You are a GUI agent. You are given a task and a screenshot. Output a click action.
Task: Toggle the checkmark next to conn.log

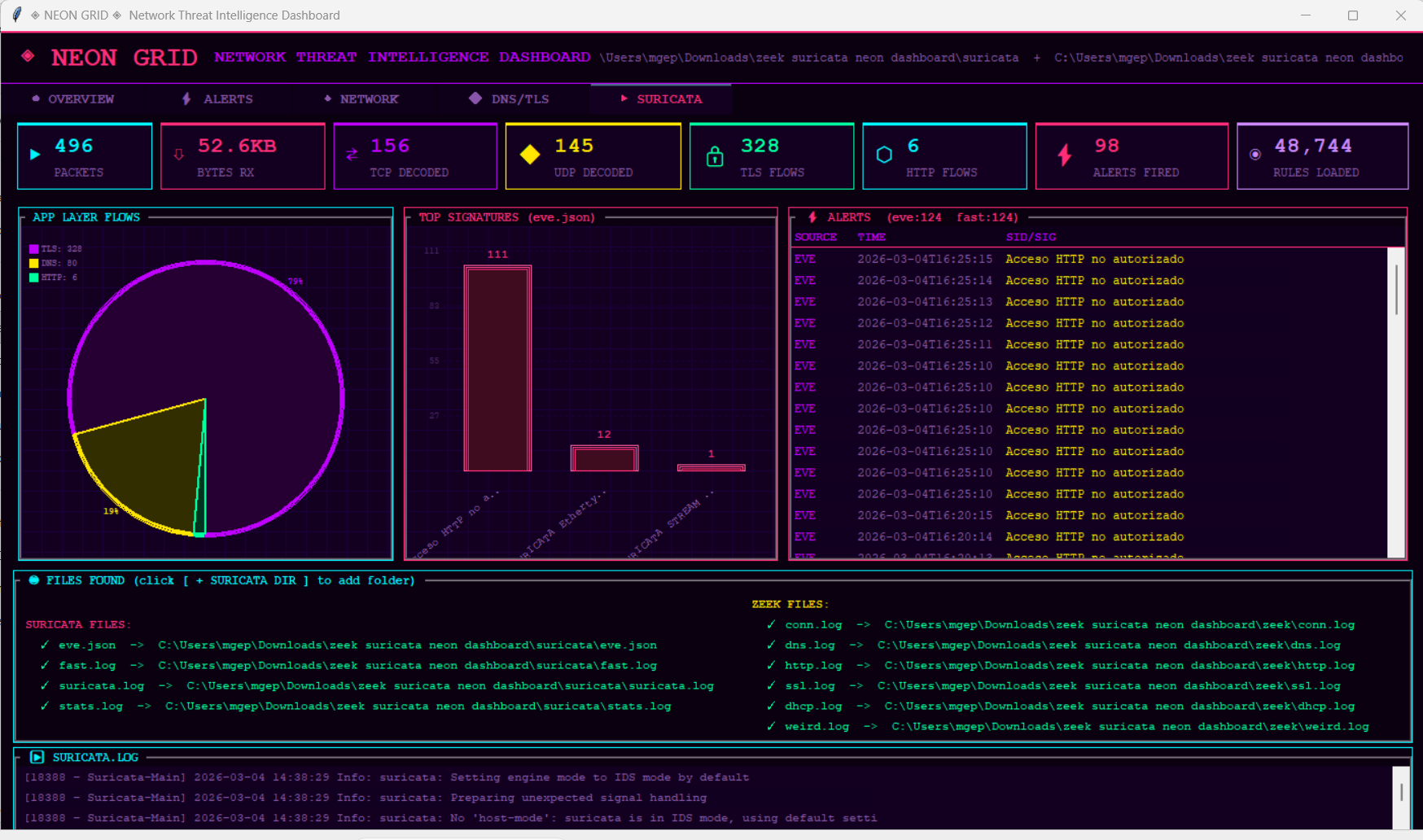(771, 624)
